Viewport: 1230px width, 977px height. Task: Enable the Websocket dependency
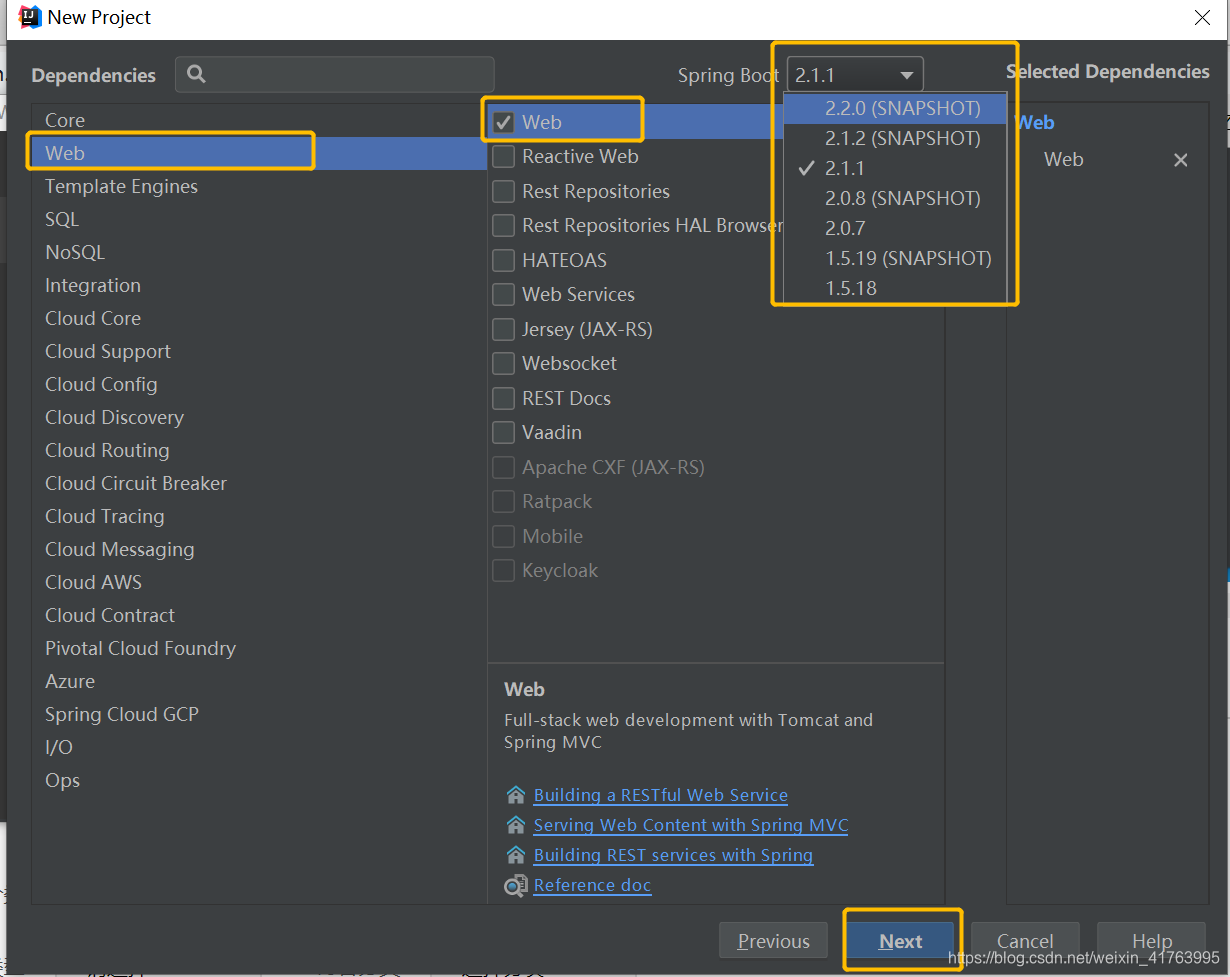504,364
